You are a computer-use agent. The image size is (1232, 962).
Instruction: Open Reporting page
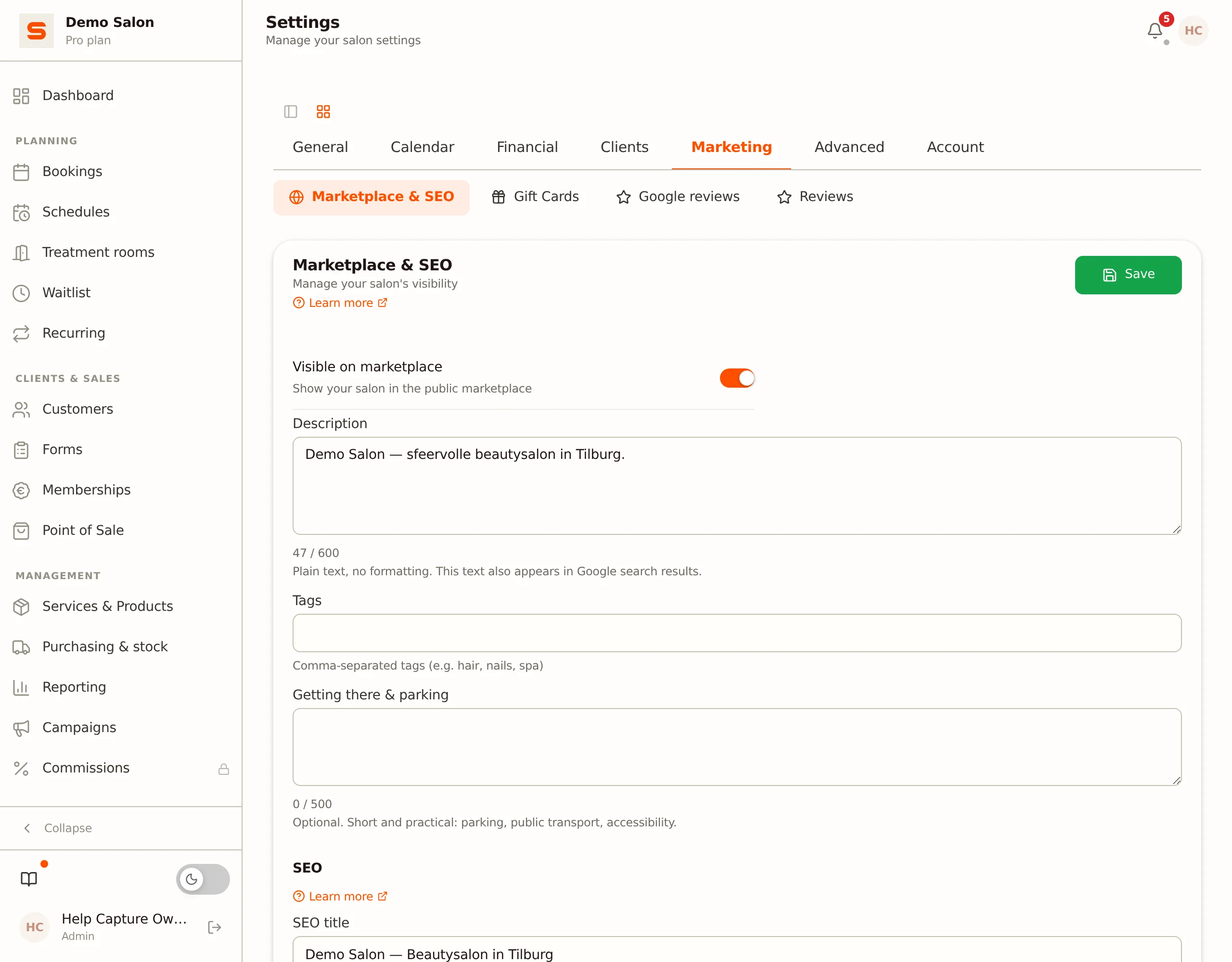121,687
